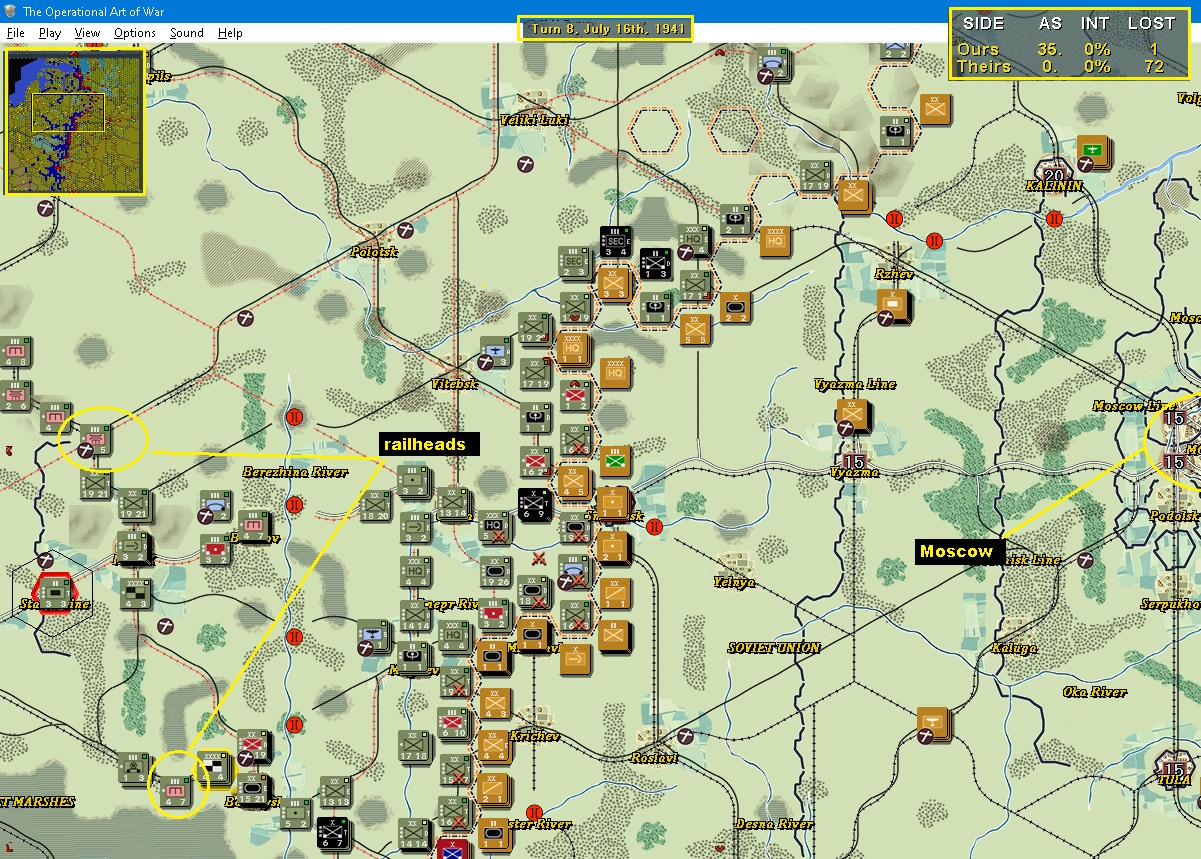Click the overview minimap in the corner
The height and width of the screenshot is (859, 1201).
[75, 120]
